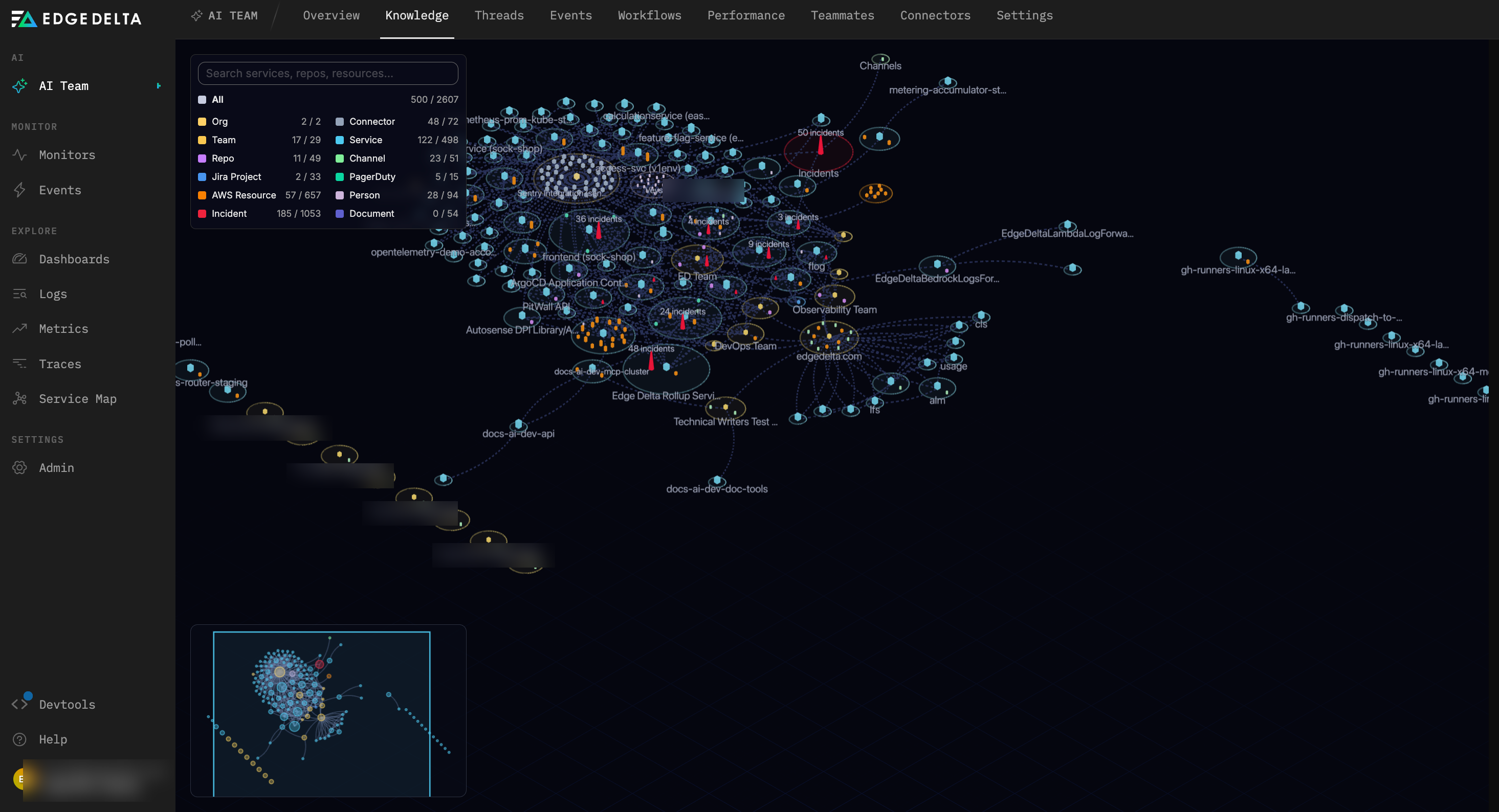Switch to the Workflows tab

pos(649,16)
